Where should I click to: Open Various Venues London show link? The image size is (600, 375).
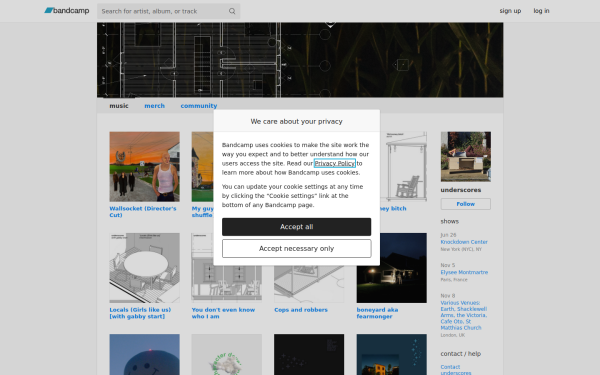[x=464, y=315]
